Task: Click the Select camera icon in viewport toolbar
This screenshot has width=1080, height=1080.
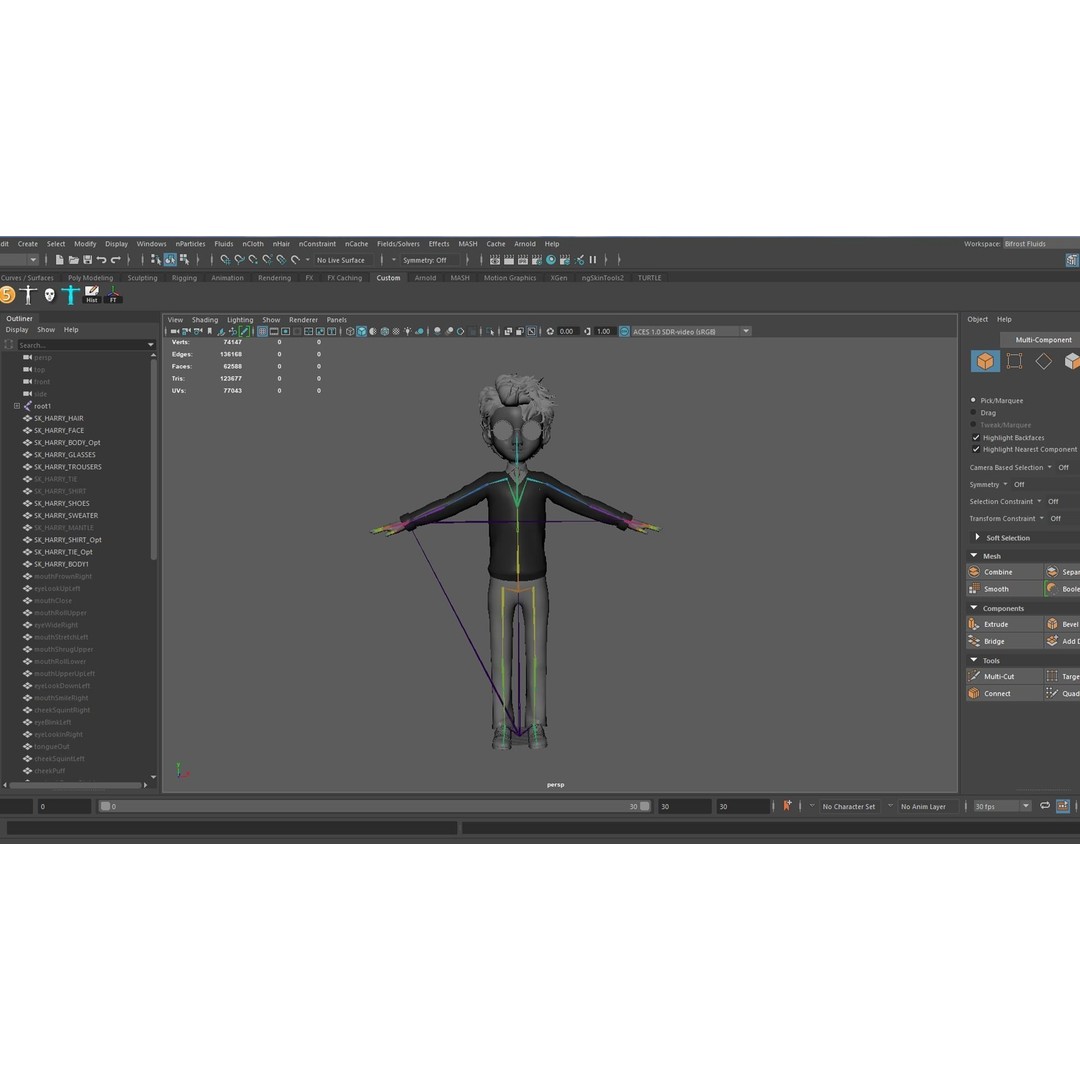Action: [174, 331]
